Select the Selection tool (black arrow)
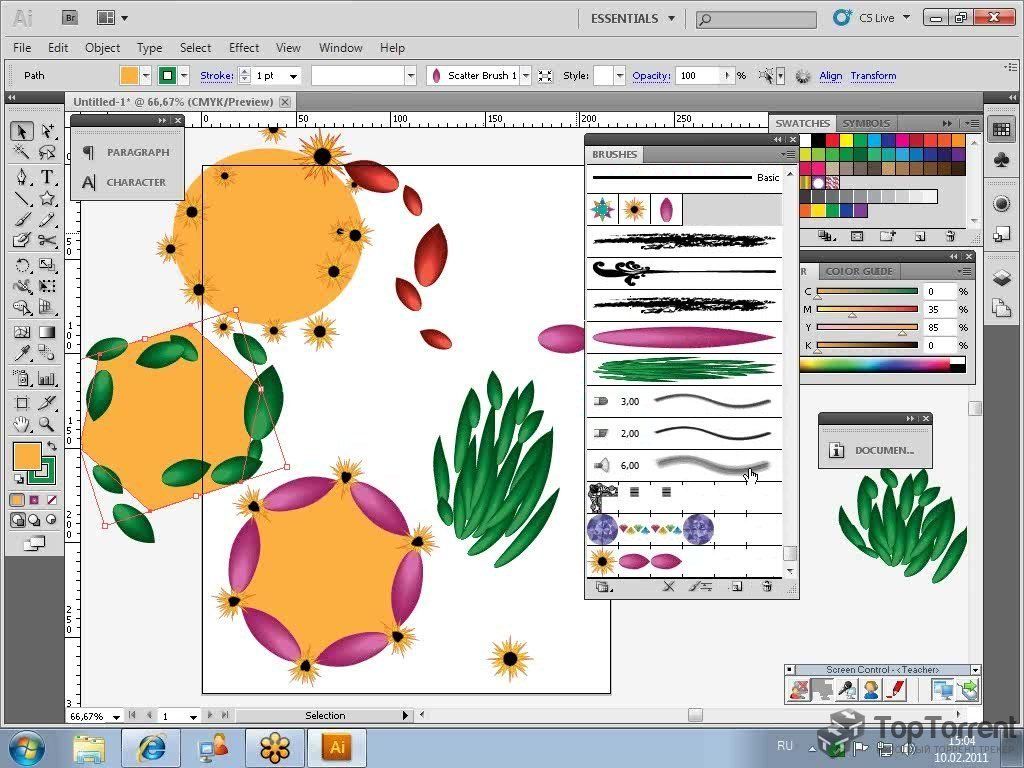Screen dimensions: 1024x768 tap(22, 131)
